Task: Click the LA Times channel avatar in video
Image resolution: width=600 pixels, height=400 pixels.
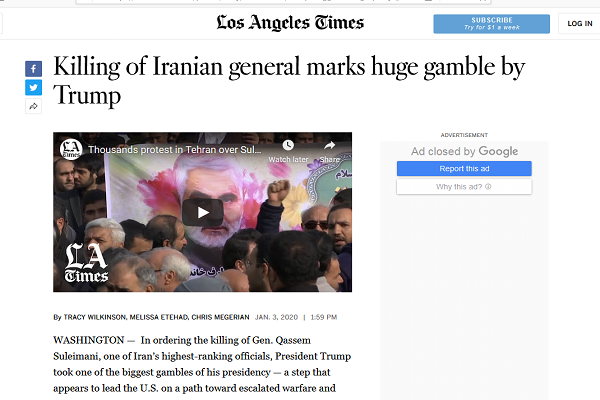Action: click(71, 149)
